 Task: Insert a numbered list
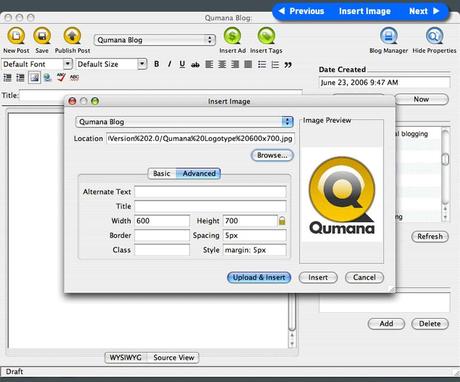pyautogui.click(x=275, y=64)
